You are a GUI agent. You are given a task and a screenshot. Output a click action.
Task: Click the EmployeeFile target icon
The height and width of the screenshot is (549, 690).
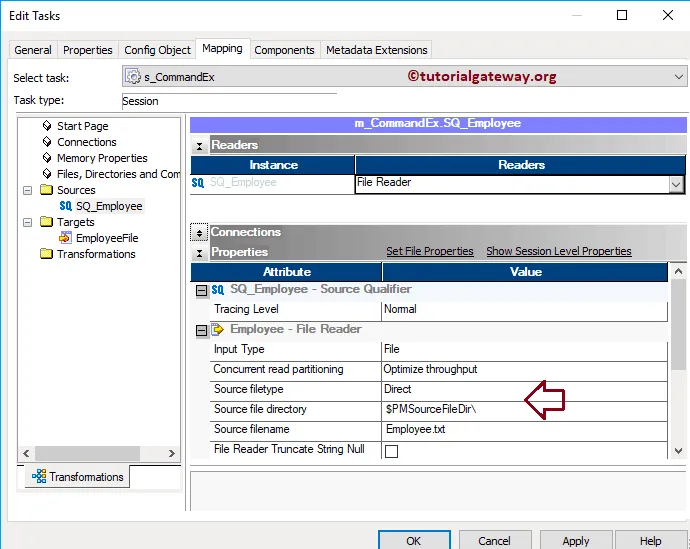coord(65,238)
